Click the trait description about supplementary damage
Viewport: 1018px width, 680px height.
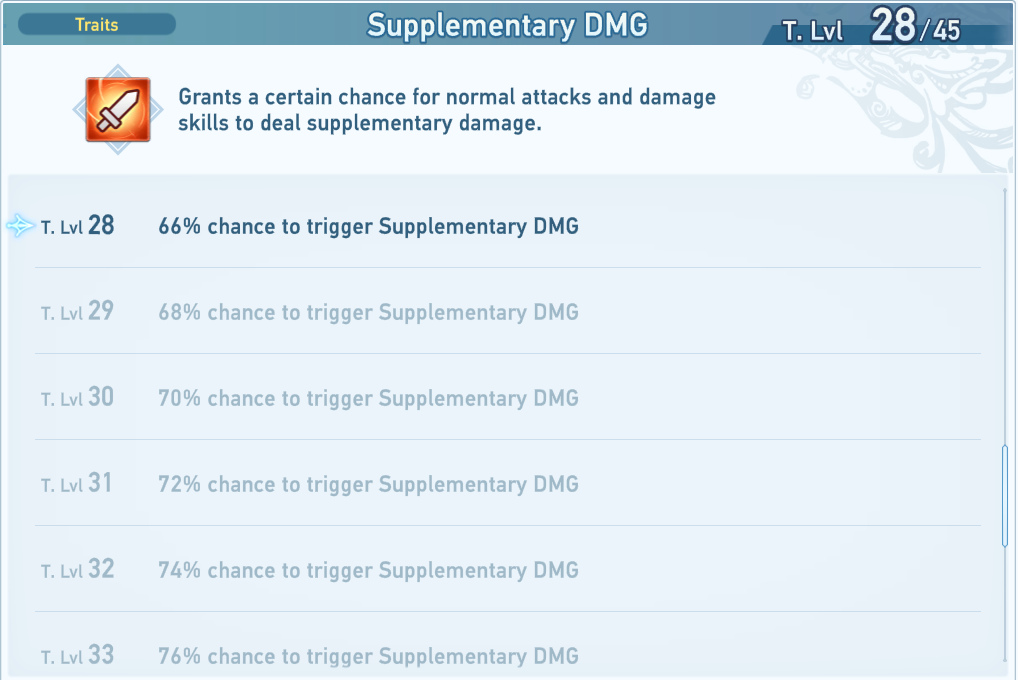point(446,111)
